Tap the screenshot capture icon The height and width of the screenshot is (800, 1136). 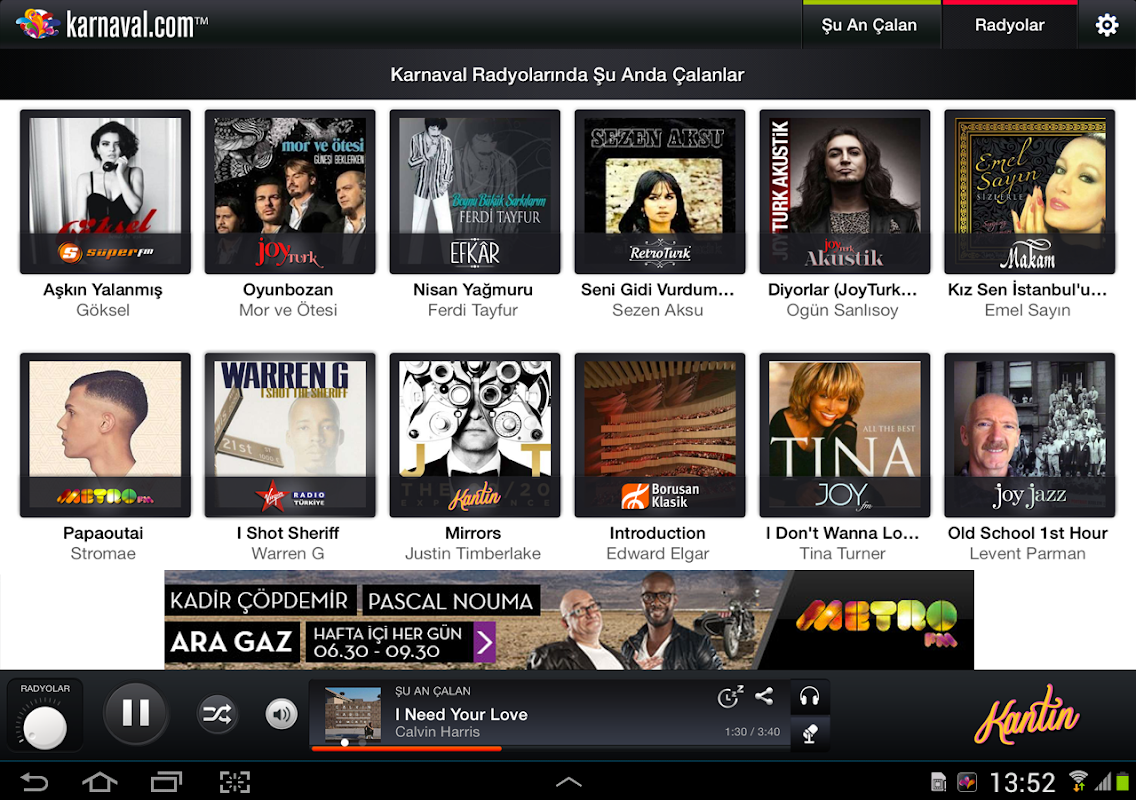point(235,782)
